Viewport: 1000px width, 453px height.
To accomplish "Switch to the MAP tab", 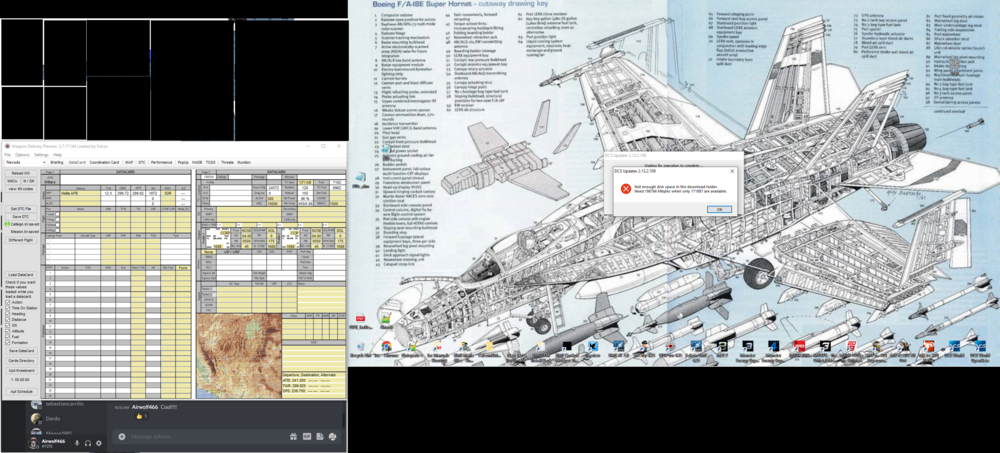I will tap(129, 163).
